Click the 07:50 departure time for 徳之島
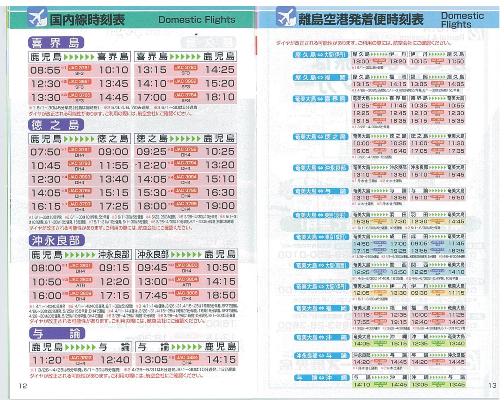This screenshot has height=400, width=504. (46, 152)
